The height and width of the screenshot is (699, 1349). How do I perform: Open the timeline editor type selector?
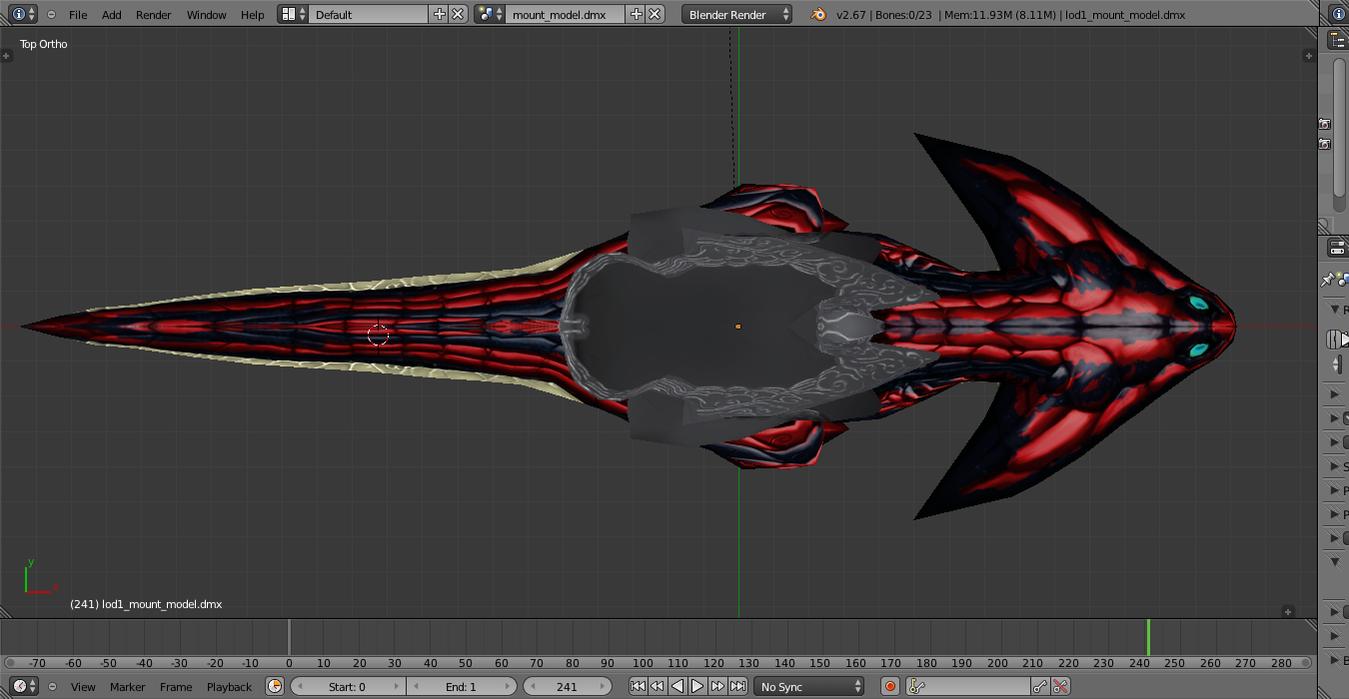(x=22, y=686)
